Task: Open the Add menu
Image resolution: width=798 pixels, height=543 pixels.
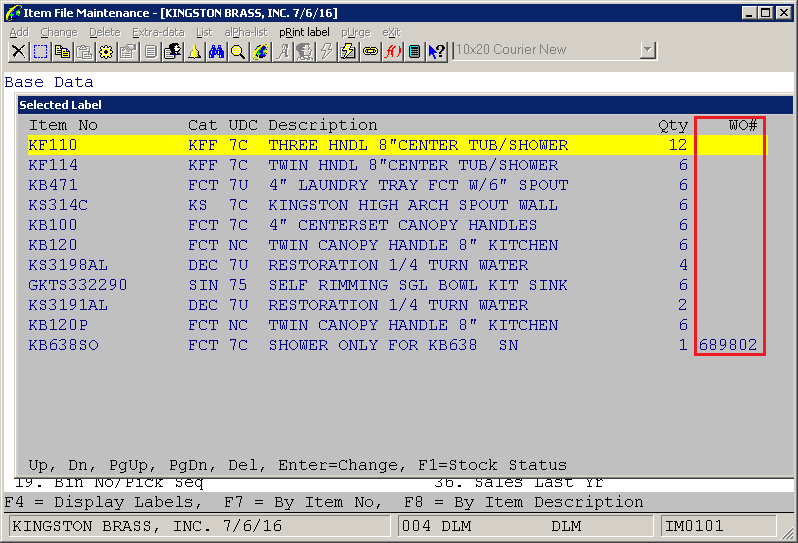Action: [19, 32]
